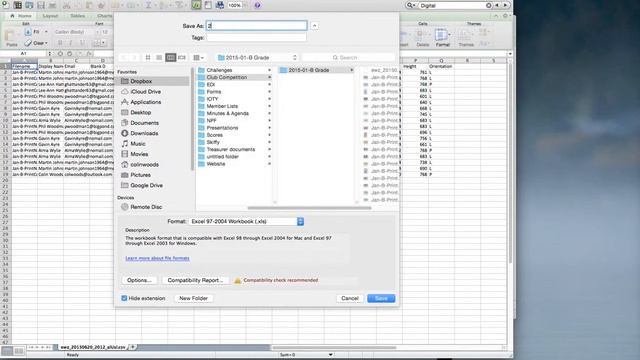The image size is (640, 360).
Task: Select the ewz_20150620 sheet tab
Action: (93, 347)
